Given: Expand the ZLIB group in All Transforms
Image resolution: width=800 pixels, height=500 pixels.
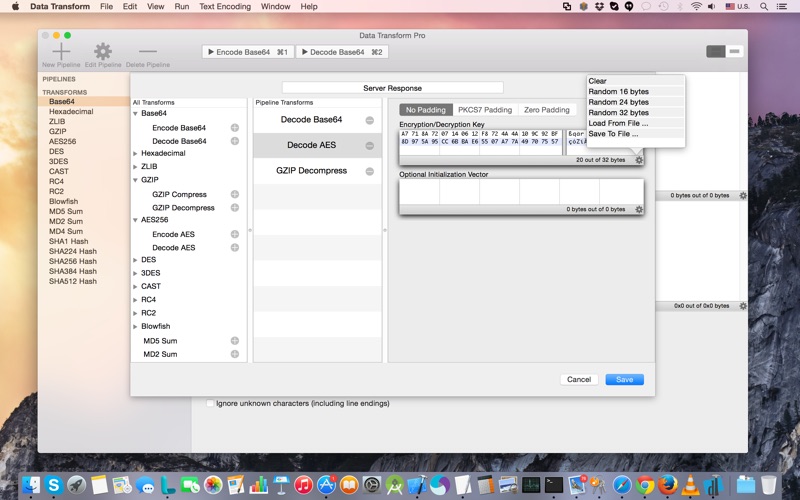Looking at the screenshot, I should point(135,166).
